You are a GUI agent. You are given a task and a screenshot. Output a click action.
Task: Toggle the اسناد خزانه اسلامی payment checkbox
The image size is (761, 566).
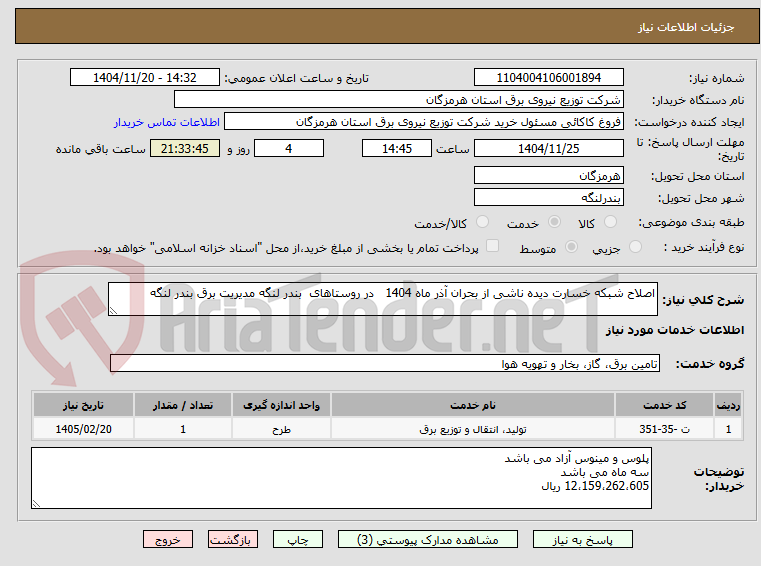[x=492, y=246]
